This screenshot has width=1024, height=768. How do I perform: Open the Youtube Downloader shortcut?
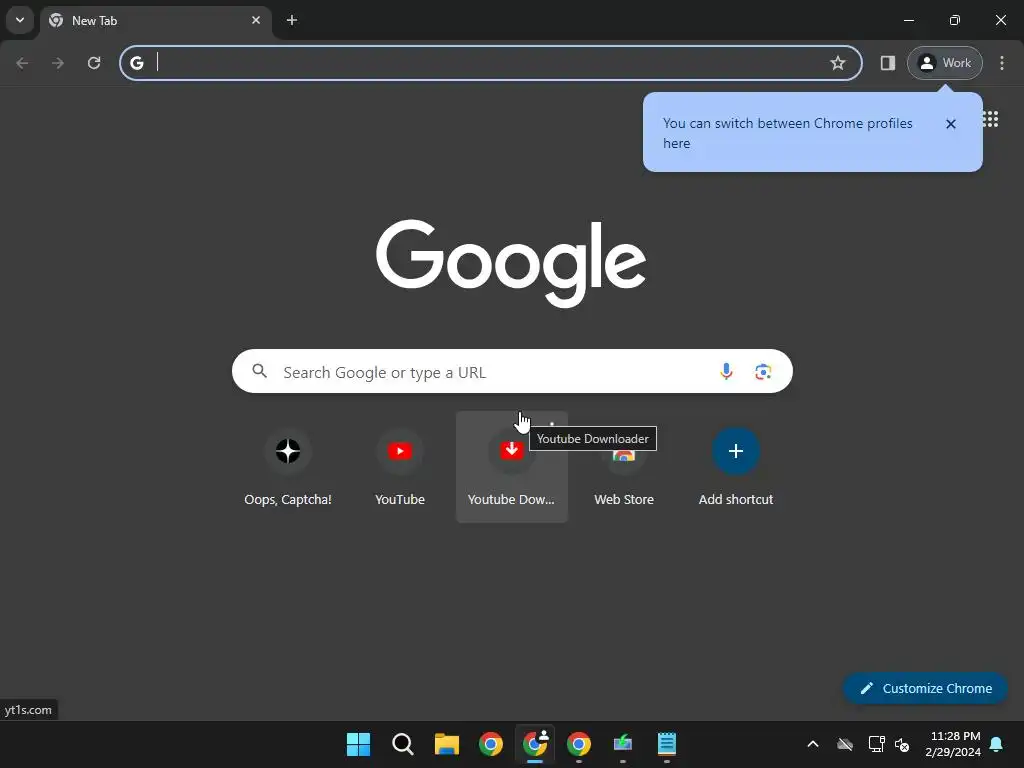point(511,467)
